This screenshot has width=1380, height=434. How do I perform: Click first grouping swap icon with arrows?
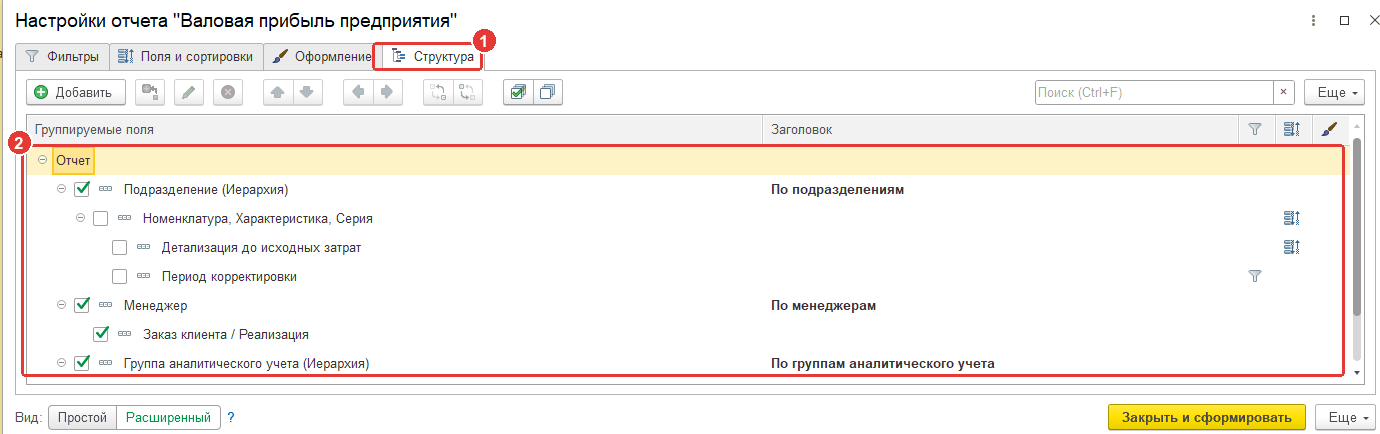pos(438,92)
